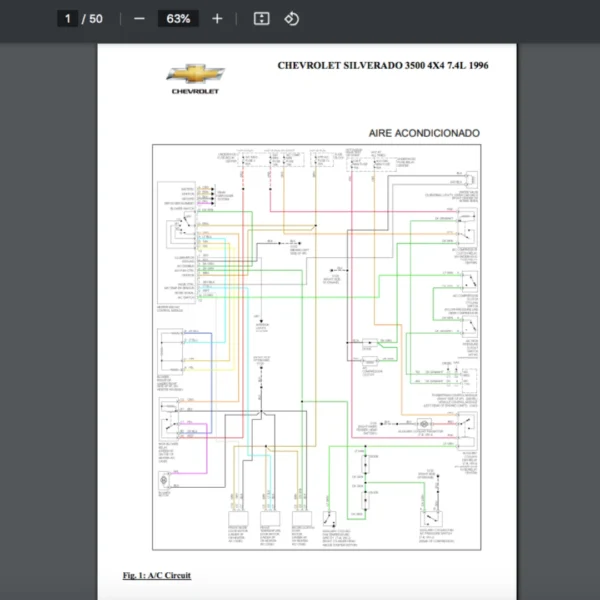Click the total page count 50
Screen dimensions: 600x600
95,19
